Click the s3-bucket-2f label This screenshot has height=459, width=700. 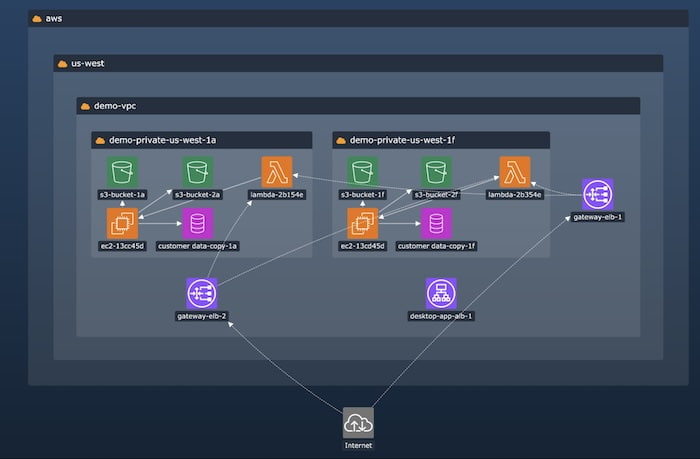(437, 195)
